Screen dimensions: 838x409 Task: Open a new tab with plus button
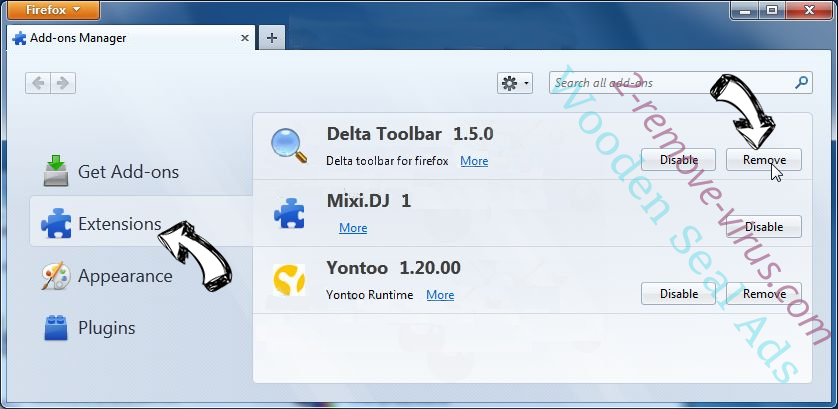(x=271, y=38)
